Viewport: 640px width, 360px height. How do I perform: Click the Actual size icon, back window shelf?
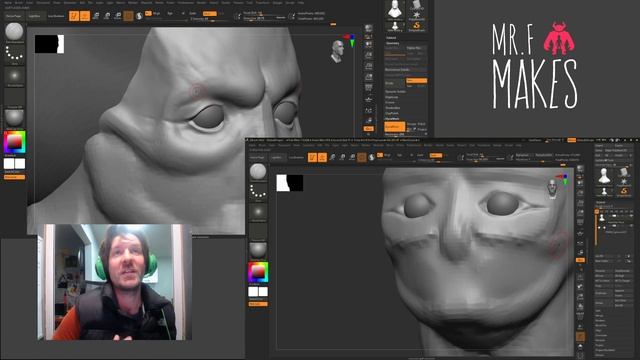(369, 65)
